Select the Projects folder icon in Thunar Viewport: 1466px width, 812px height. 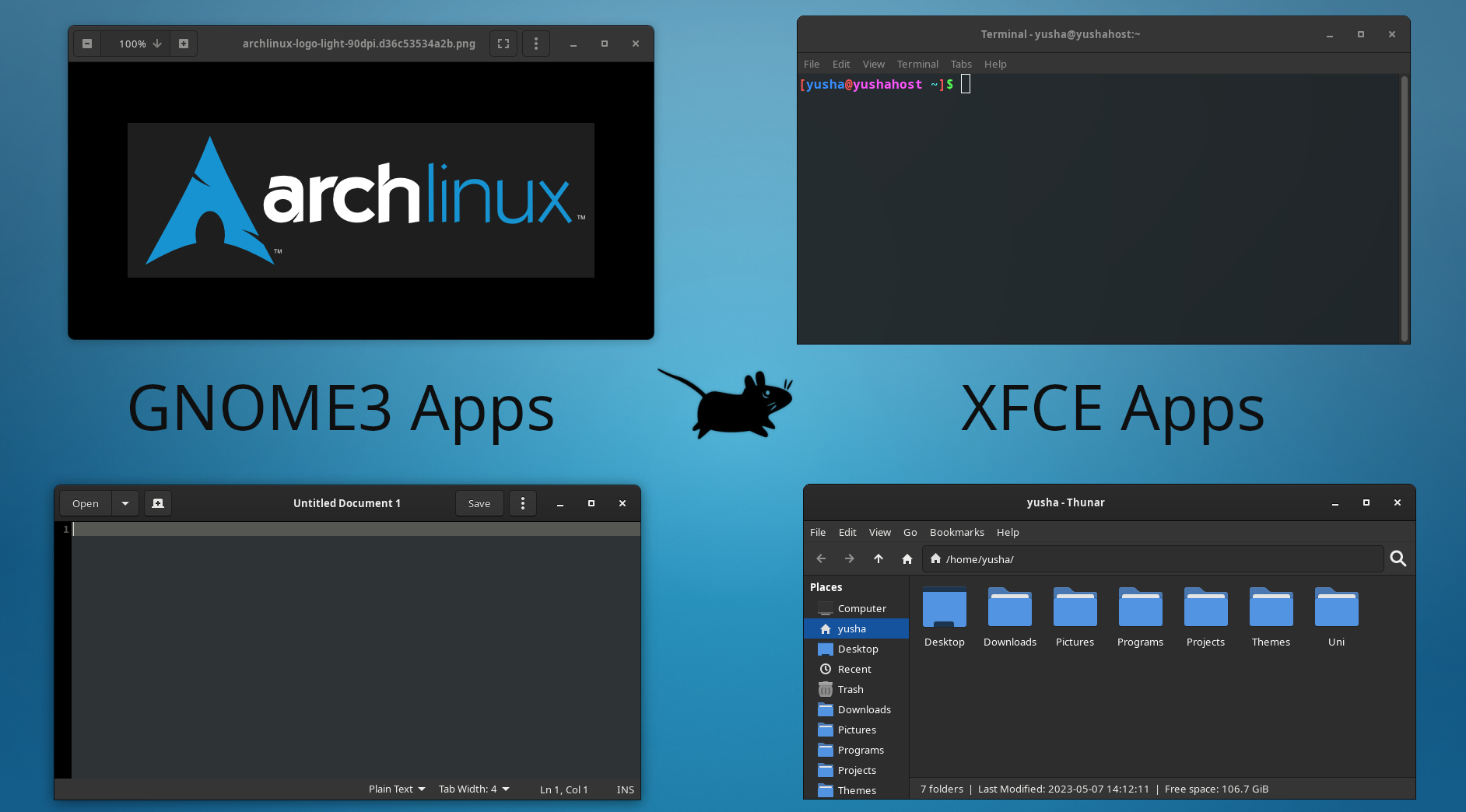click(x=1206, y=607)
